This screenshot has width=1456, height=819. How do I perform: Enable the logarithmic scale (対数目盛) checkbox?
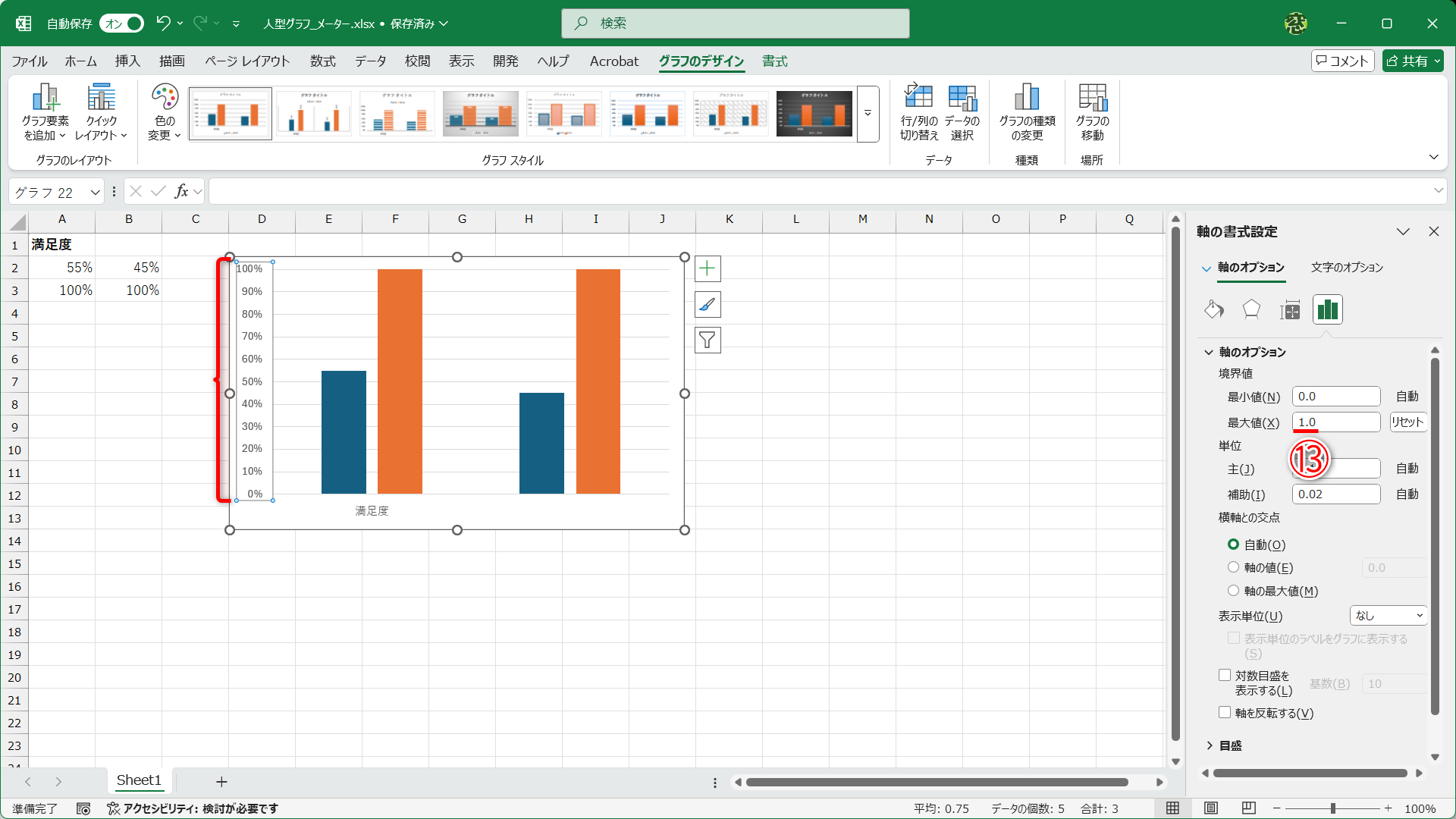tap(1224, 675)
